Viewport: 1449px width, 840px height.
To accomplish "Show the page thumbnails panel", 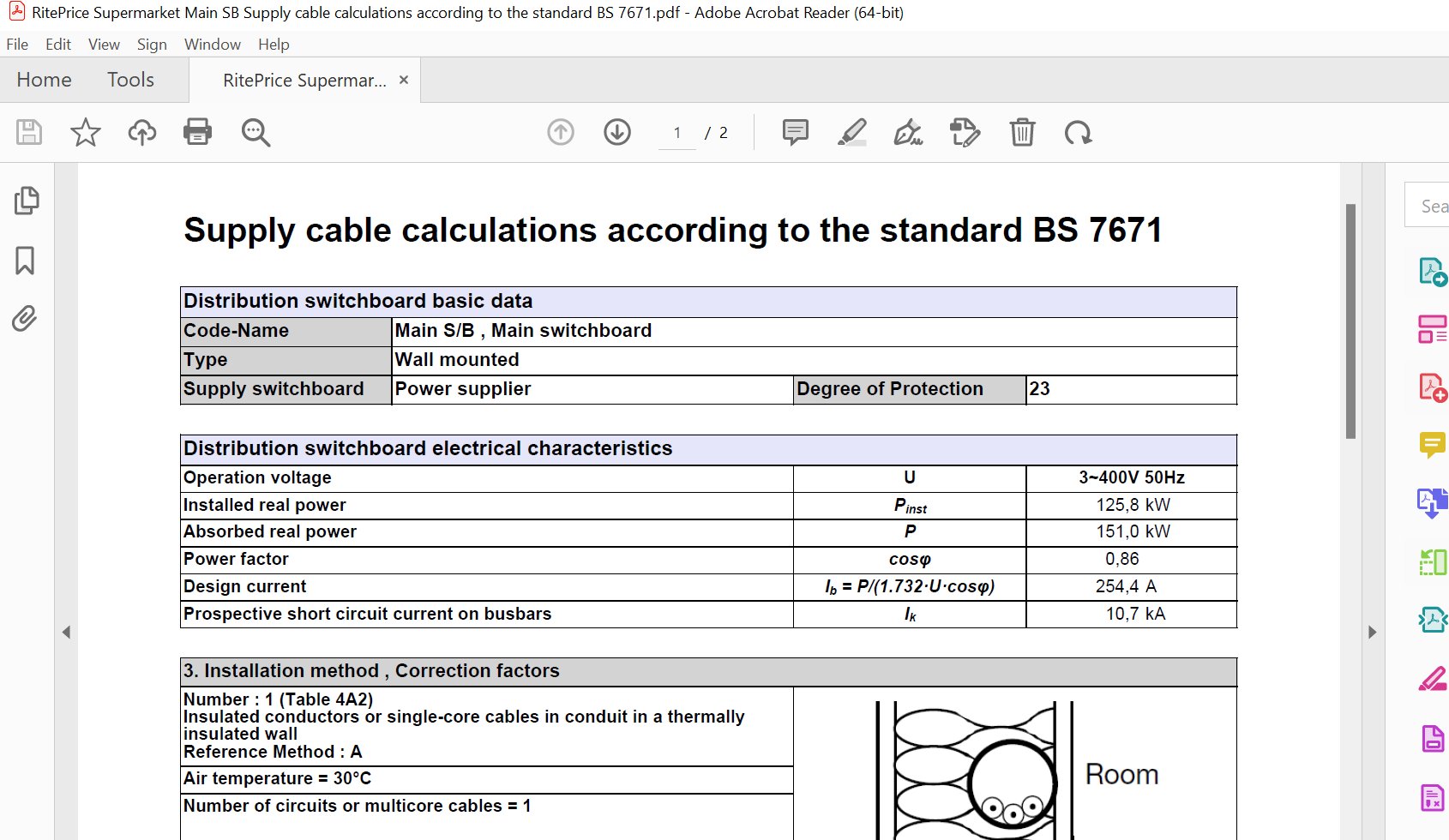I will pos(27,200).
